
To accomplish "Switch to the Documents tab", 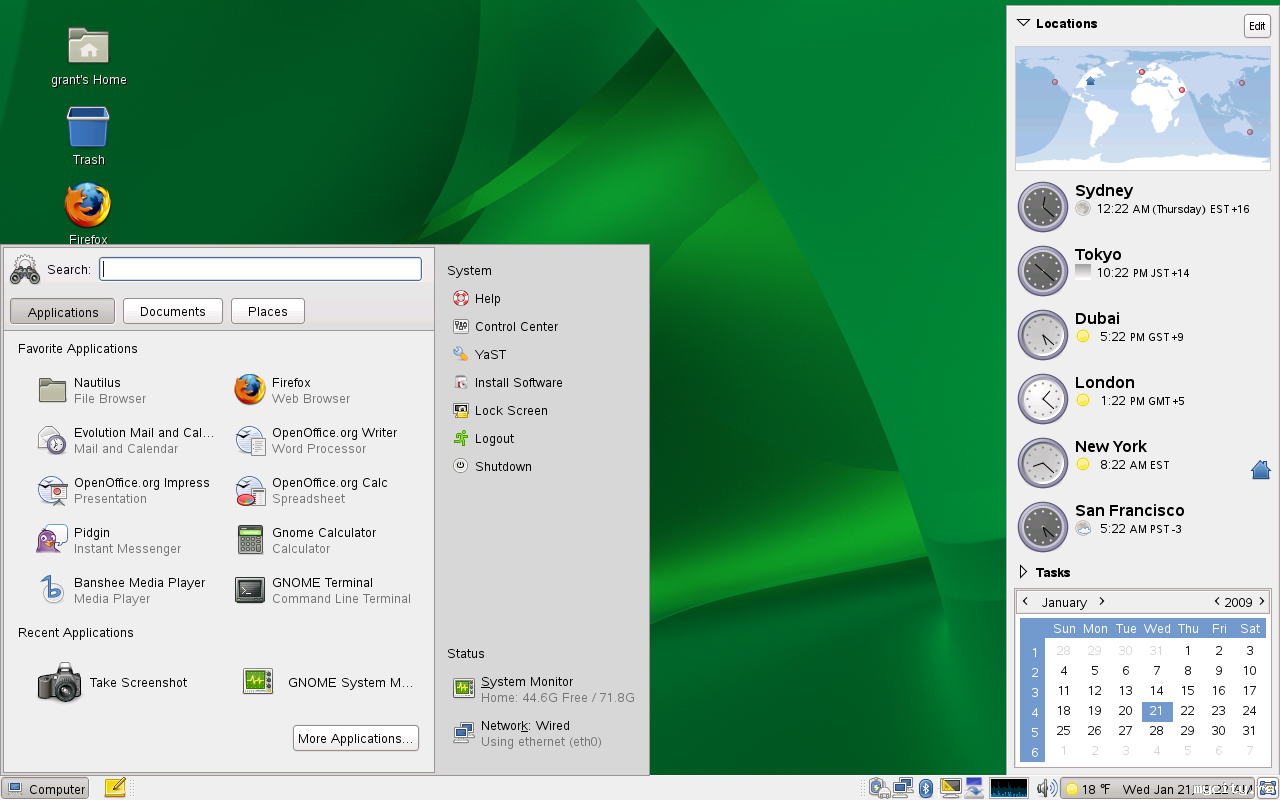I will [x=172, y=311].
